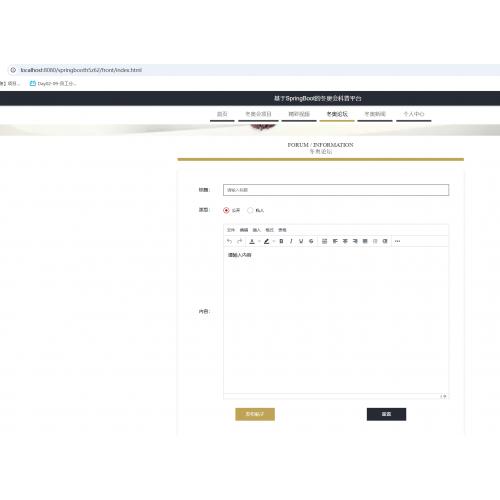Image resolution: width=500 pixels, height=500 pixels.
Task: Toggle strikethrough formatting in the editor
Action: (x=311, y=241)
